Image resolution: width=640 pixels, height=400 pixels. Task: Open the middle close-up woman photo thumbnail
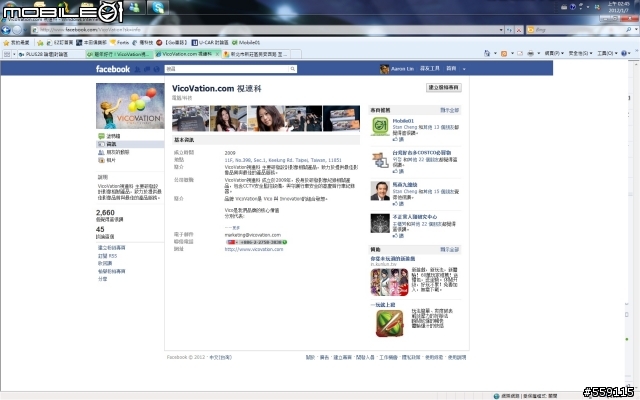(266, 118)
